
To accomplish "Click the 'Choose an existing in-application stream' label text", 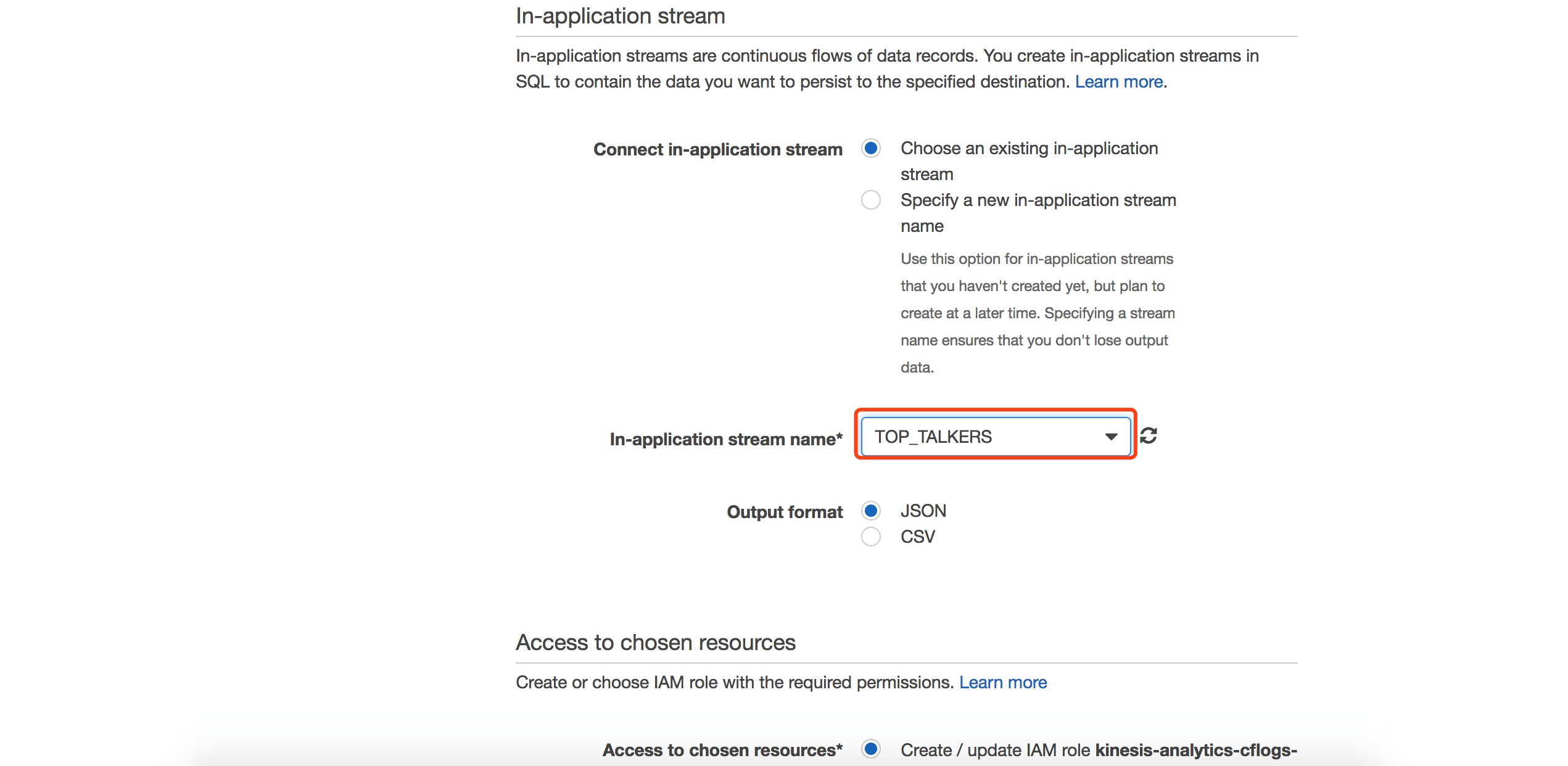I will pyautogui.click(x=1028, y=149).
